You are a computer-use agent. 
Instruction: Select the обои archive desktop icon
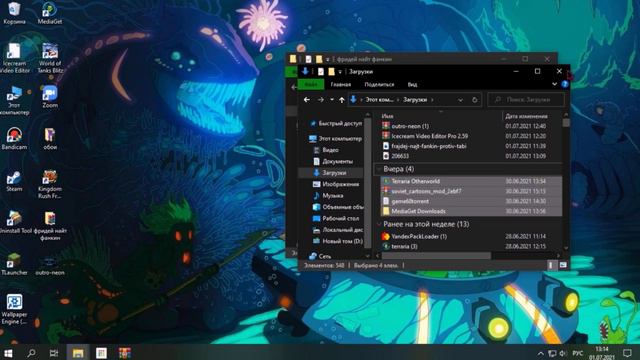pyautogui.click(x=50, y=139)
